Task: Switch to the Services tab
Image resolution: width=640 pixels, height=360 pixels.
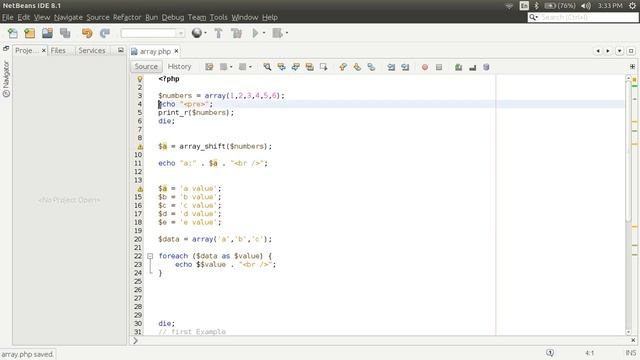Action: (x=92, y=50)
